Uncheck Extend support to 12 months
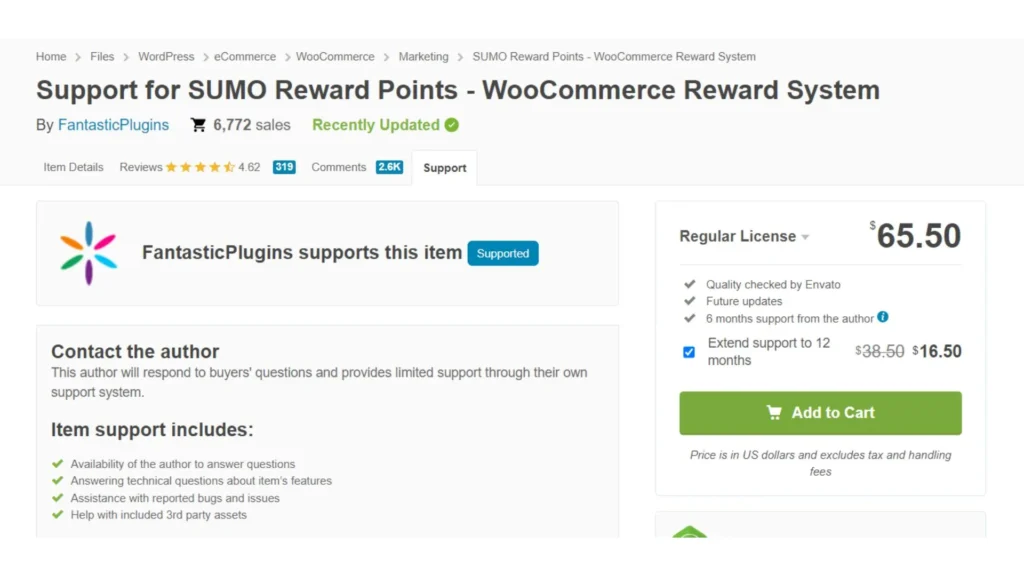Image resolution: width=1024 pixels, height=576 pixels. point(688,352)
